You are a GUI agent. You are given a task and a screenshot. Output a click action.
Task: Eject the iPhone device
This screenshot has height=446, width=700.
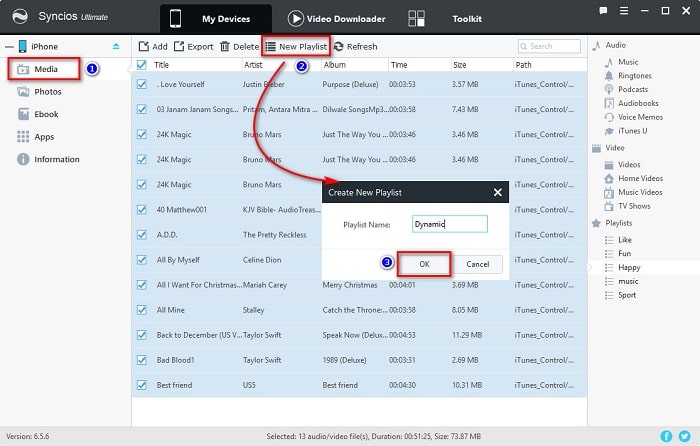pos(116,46)
